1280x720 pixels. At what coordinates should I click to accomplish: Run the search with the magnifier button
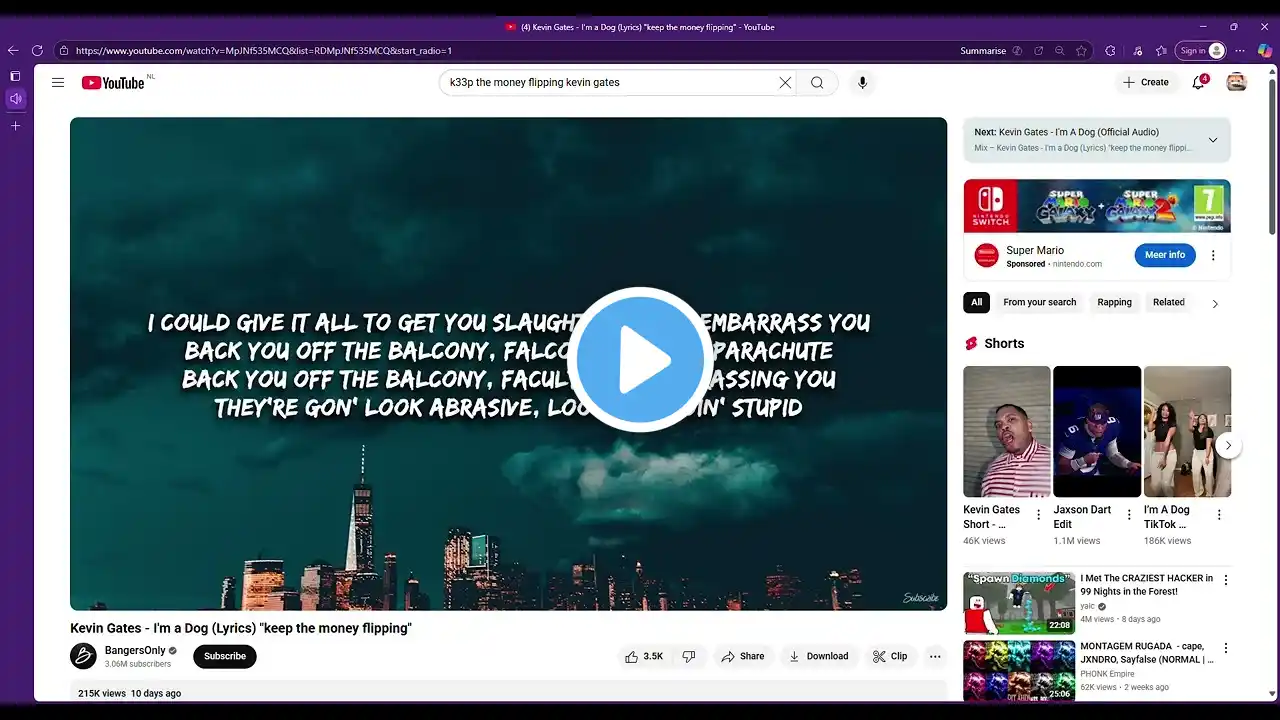[x=817, y=83]
